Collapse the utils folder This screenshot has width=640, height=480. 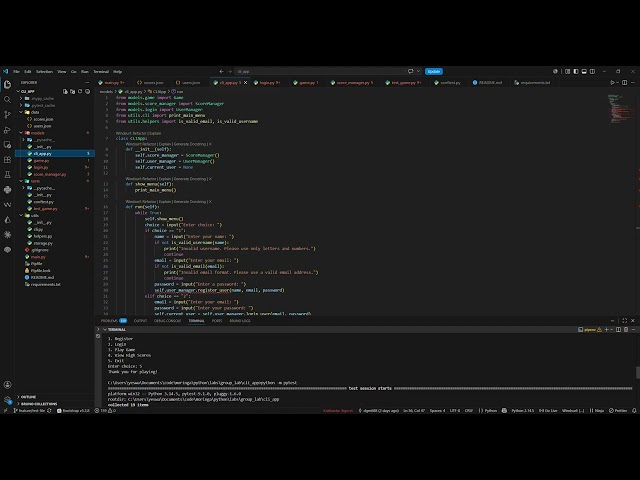55,216
